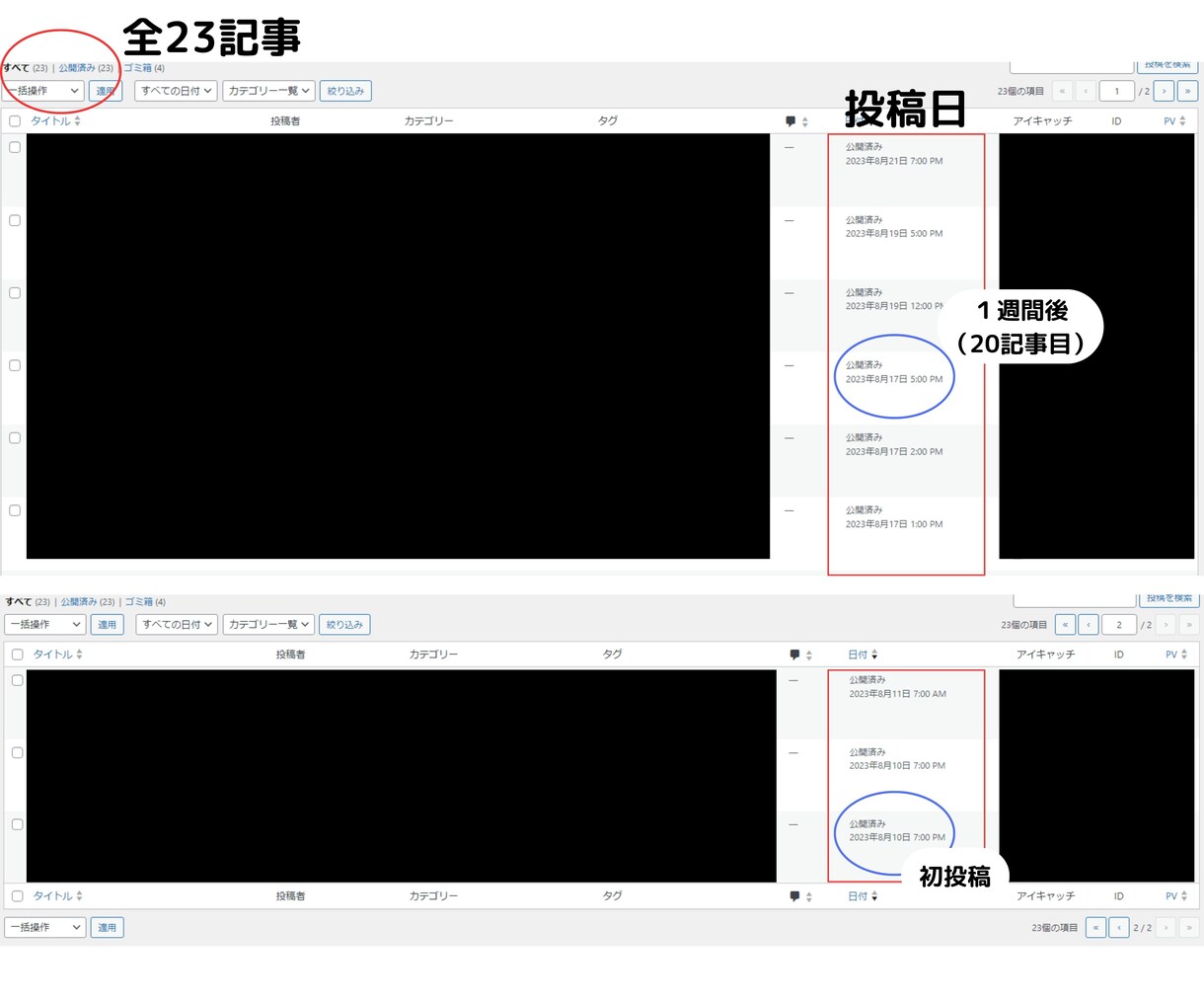Click the ID column header in page 2 list header
Viewport: 1204px width, 1002px height.
1119,655
